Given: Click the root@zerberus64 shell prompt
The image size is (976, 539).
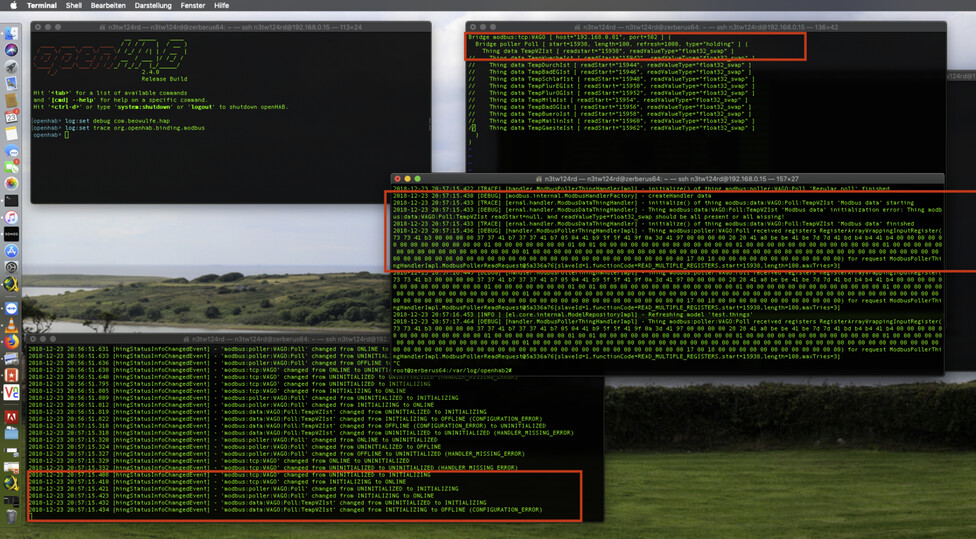Looking at the screenshot, I should pyautogui.click(x=453, y=370).
